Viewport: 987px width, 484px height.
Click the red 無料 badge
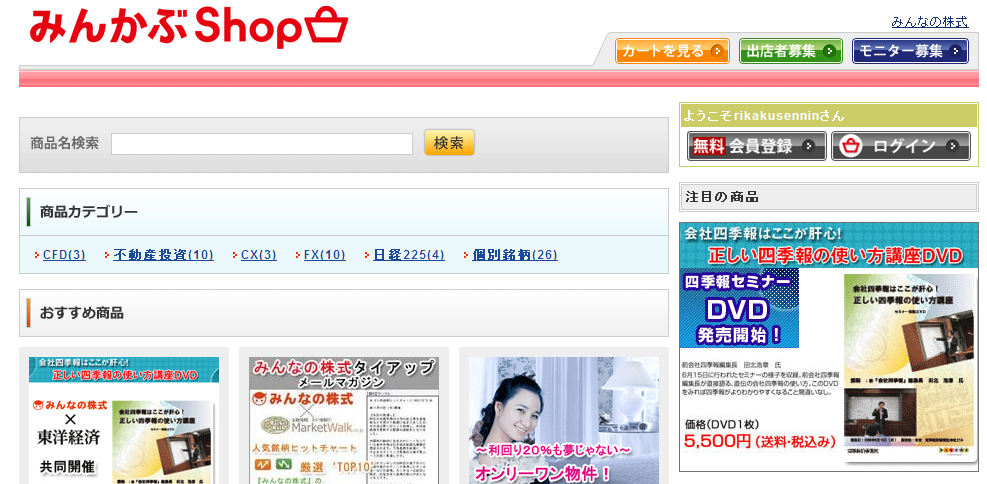click(709, 146)
